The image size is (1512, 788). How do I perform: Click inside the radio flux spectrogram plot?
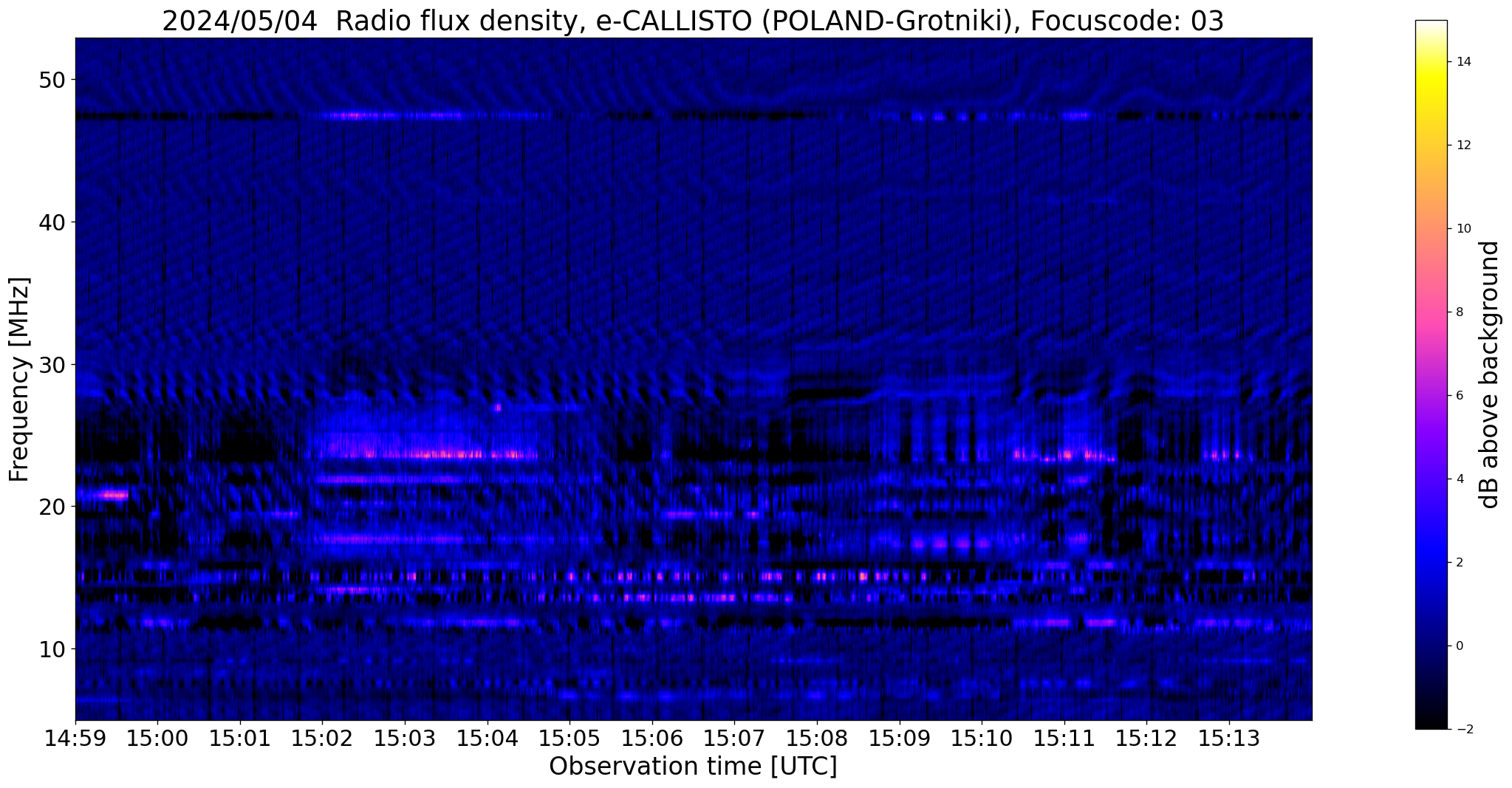click(x=694, y=379)
